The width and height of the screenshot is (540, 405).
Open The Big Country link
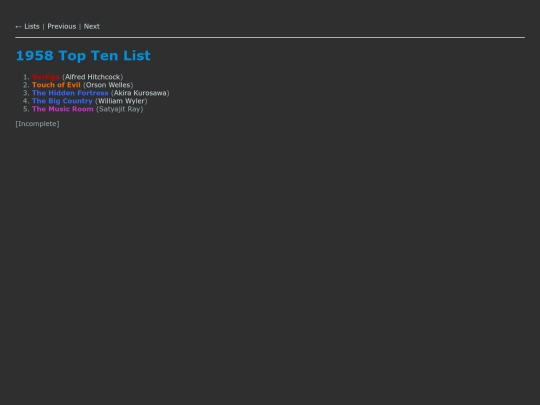pyautogui.click(x=62, y=101)
